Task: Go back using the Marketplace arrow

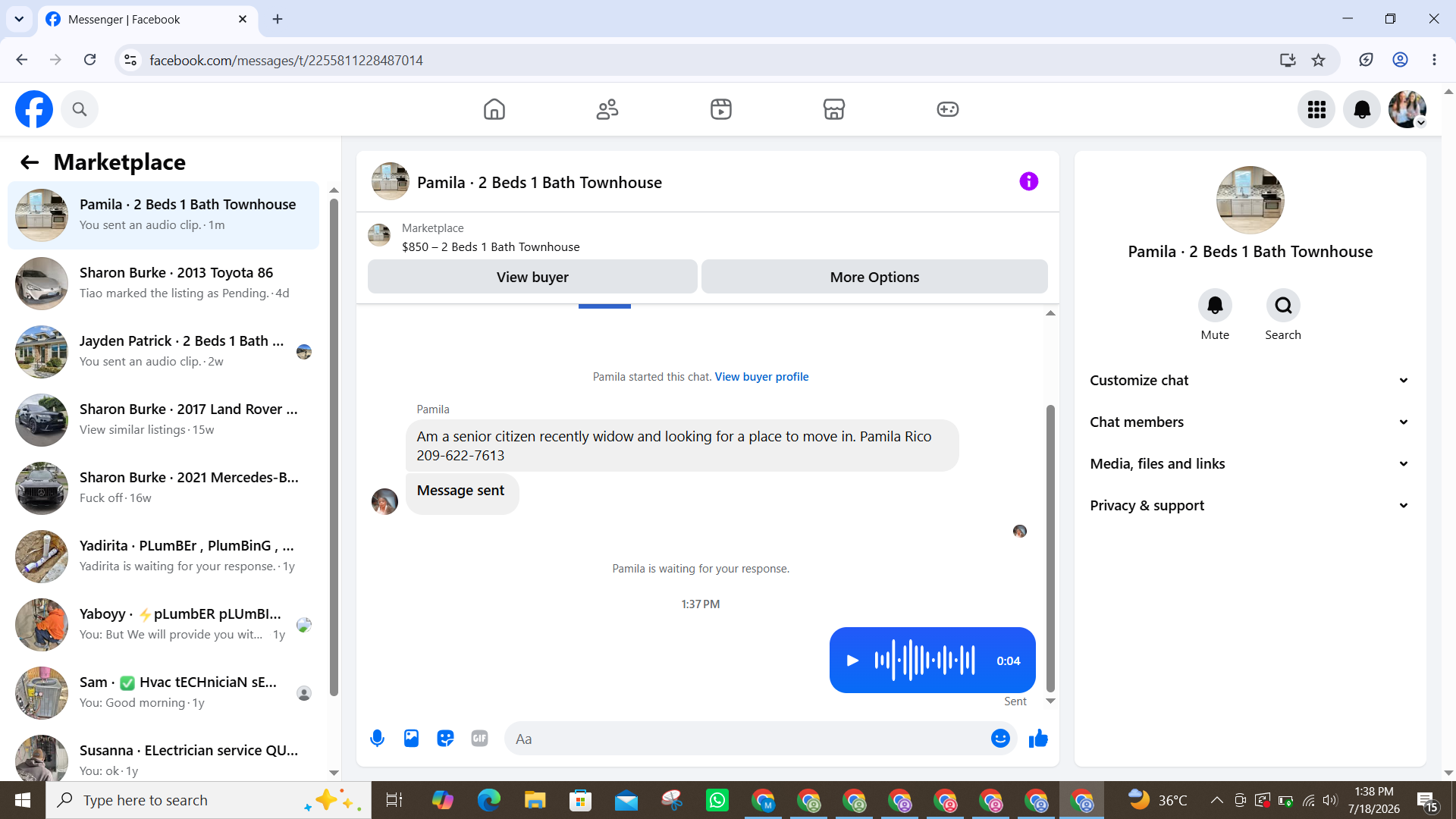Action: (x=30, y=162)
